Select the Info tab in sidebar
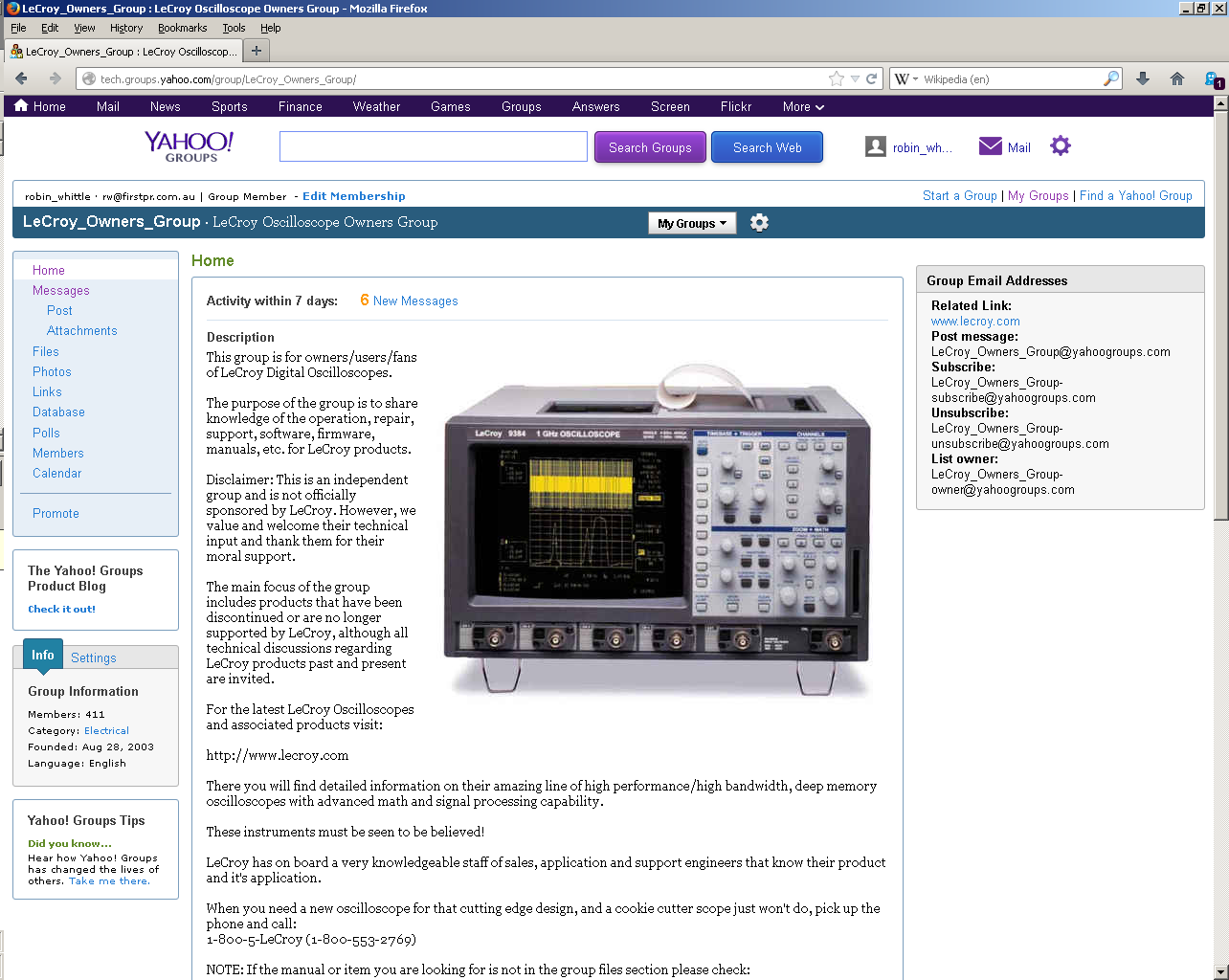Image resolution: width=1229 pixels, height=980 pixels. pos(42,655)
